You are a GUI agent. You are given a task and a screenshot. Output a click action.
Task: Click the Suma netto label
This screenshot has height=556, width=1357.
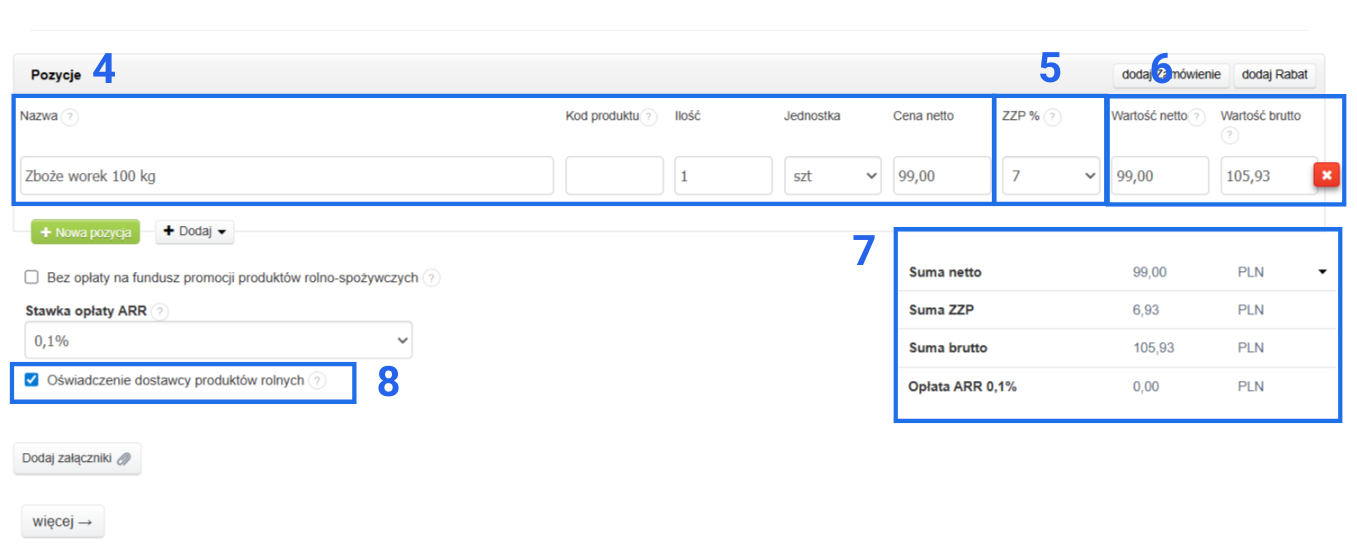[x=945, y=272]
